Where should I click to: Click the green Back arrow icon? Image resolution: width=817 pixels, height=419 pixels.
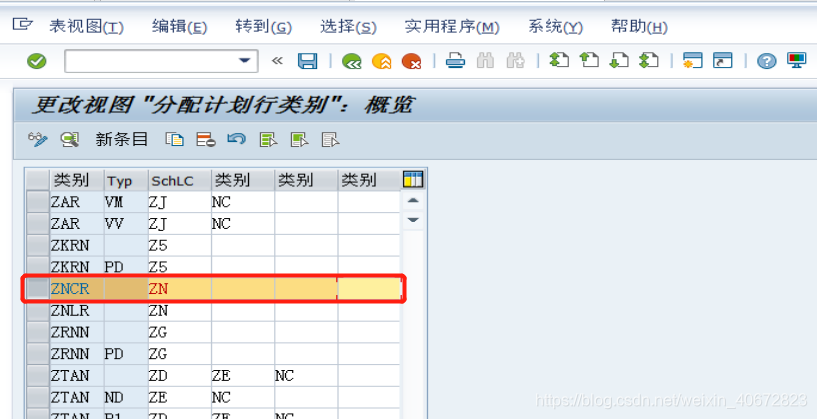click(x=352, y=62)
